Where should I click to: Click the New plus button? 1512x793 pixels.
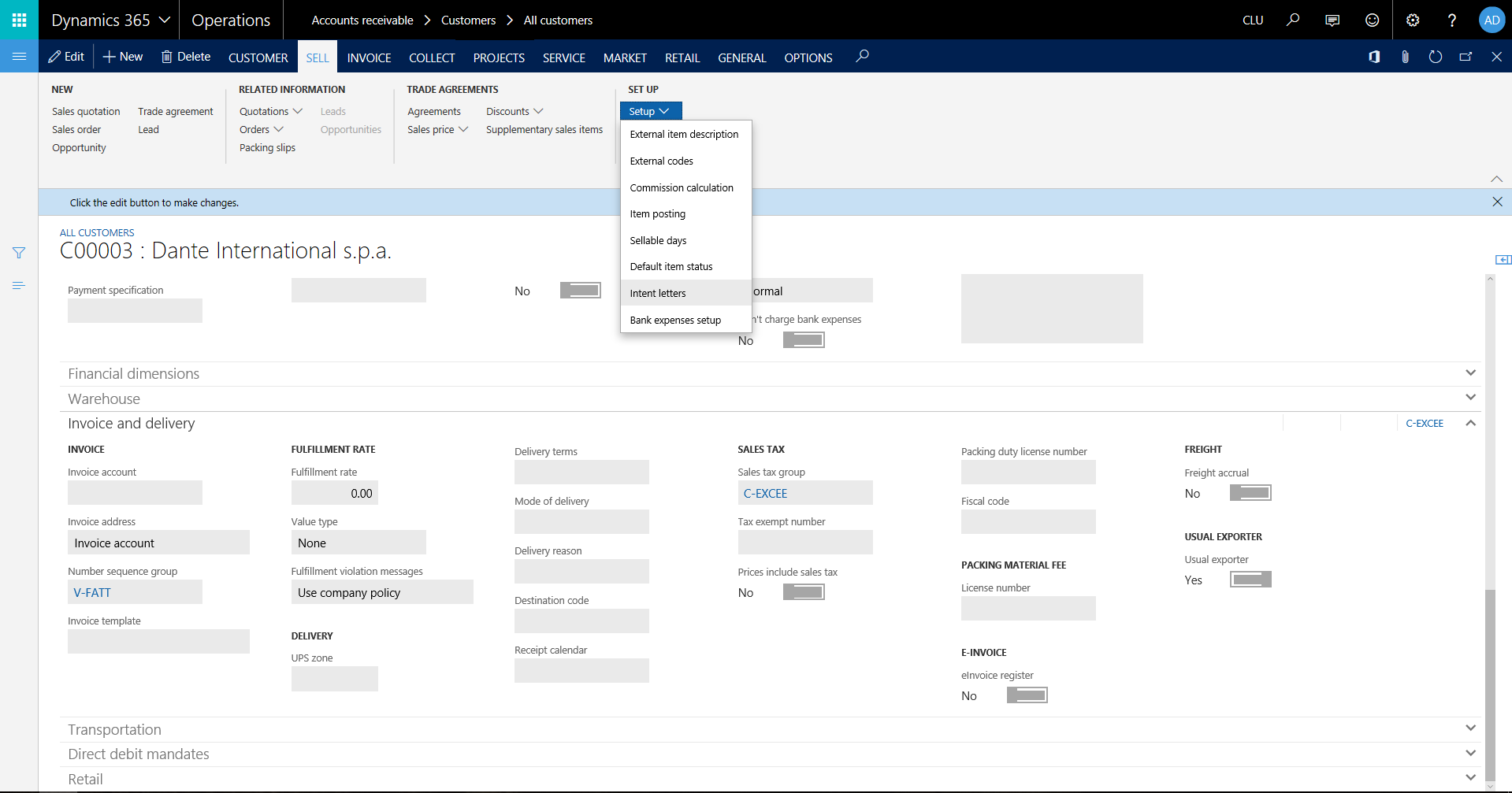[123, 57]
